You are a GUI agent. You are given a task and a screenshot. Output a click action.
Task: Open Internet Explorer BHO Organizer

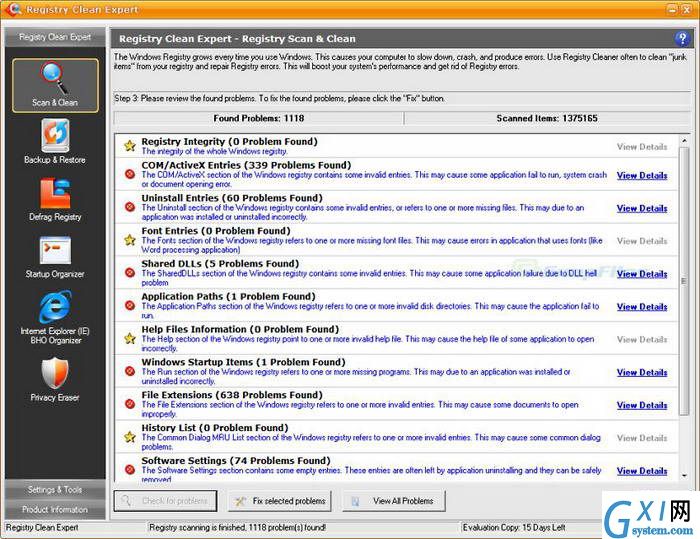coord(55,318)
